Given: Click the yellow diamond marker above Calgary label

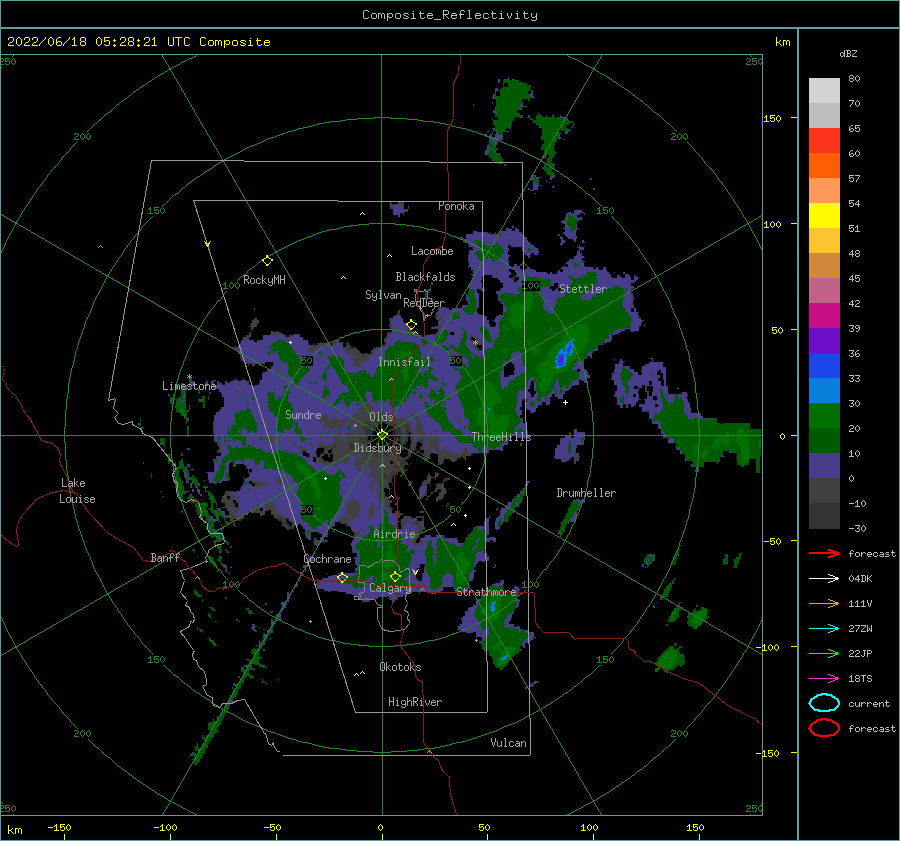Looking at the screenshot, I should coord(395,576).
